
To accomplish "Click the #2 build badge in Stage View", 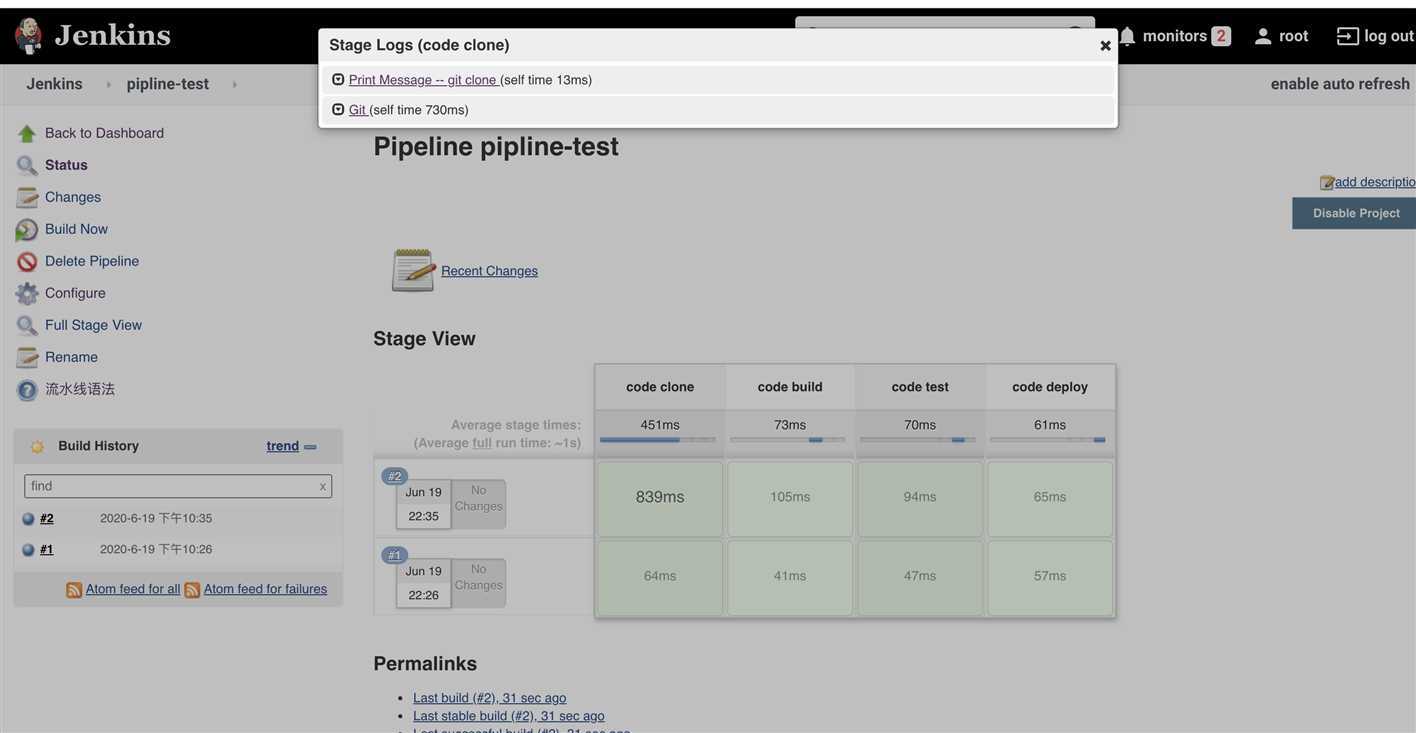I will click(395, 476).
